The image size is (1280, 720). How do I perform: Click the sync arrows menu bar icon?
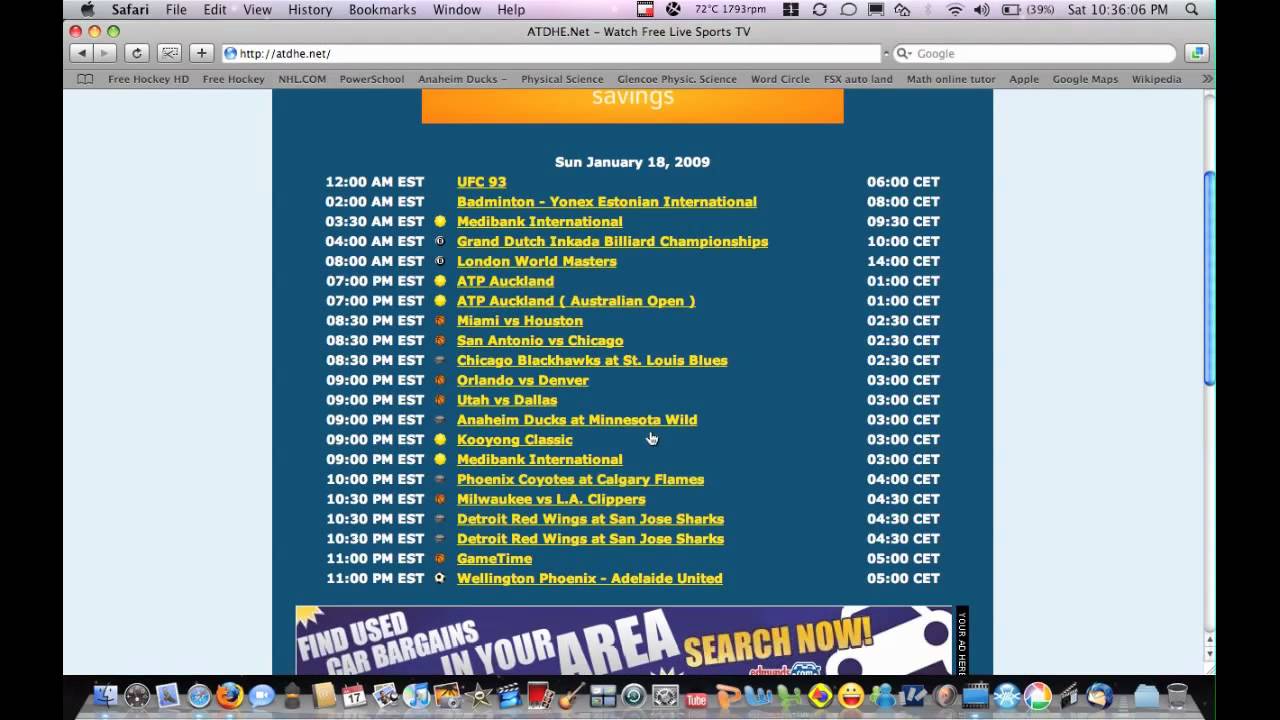point(820,9)
